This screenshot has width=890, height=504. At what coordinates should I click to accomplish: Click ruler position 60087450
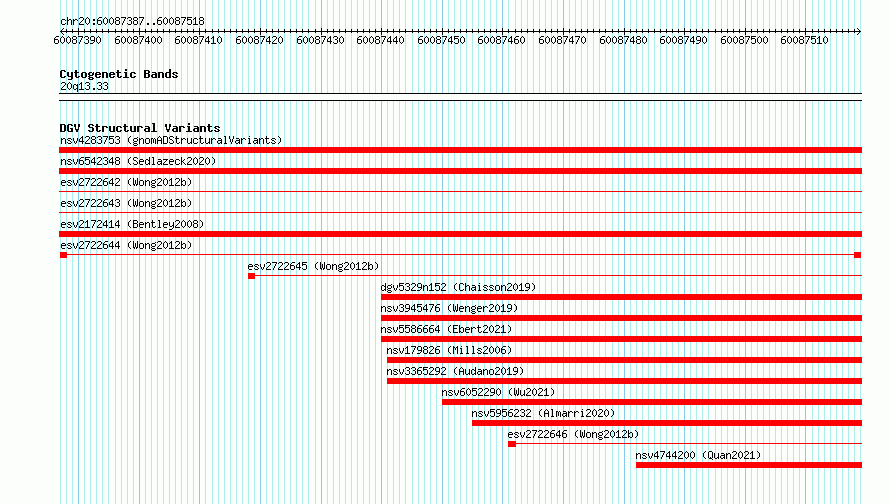(441, 40)
